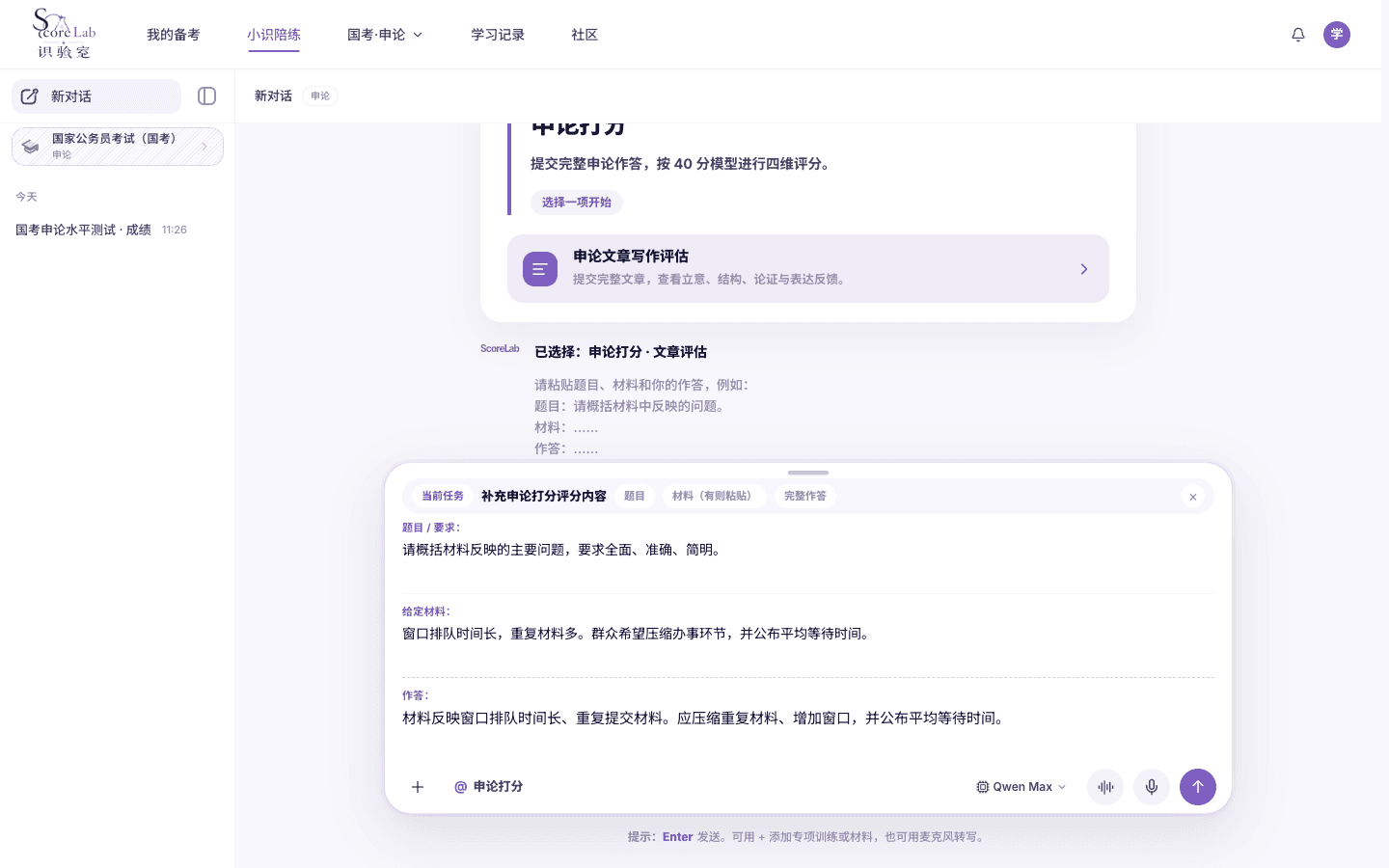Click the @ 申论打分 mention tag
The image size is (1389, 868).
pyautogui.click(x=489, y=787)
